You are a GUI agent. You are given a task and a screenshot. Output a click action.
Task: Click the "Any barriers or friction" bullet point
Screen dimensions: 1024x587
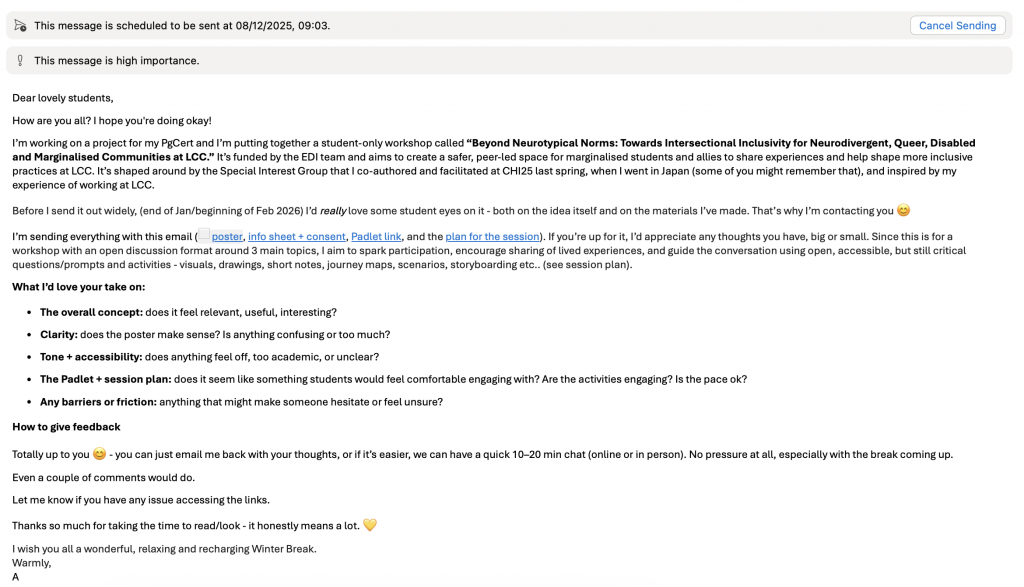click(98, 402)
